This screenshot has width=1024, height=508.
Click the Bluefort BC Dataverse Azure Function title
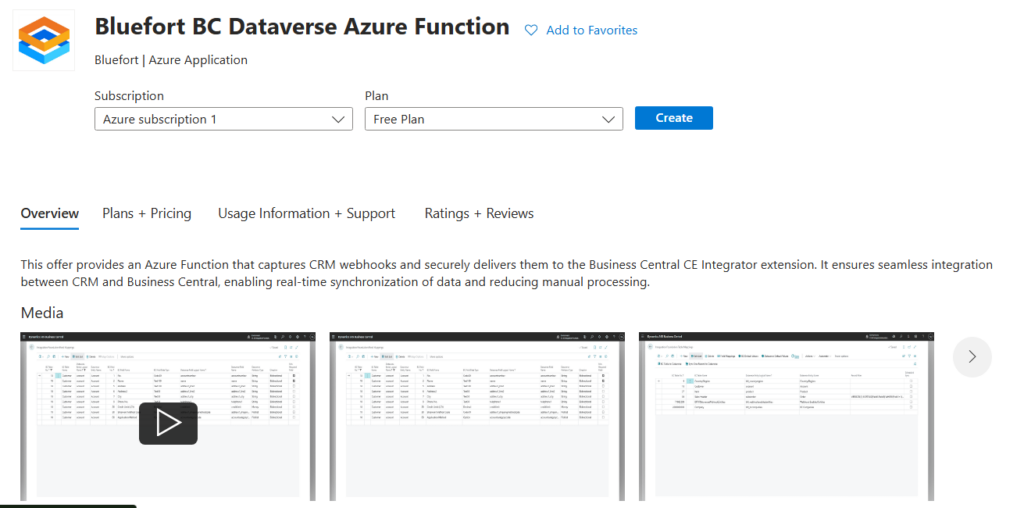pos(302,27)
